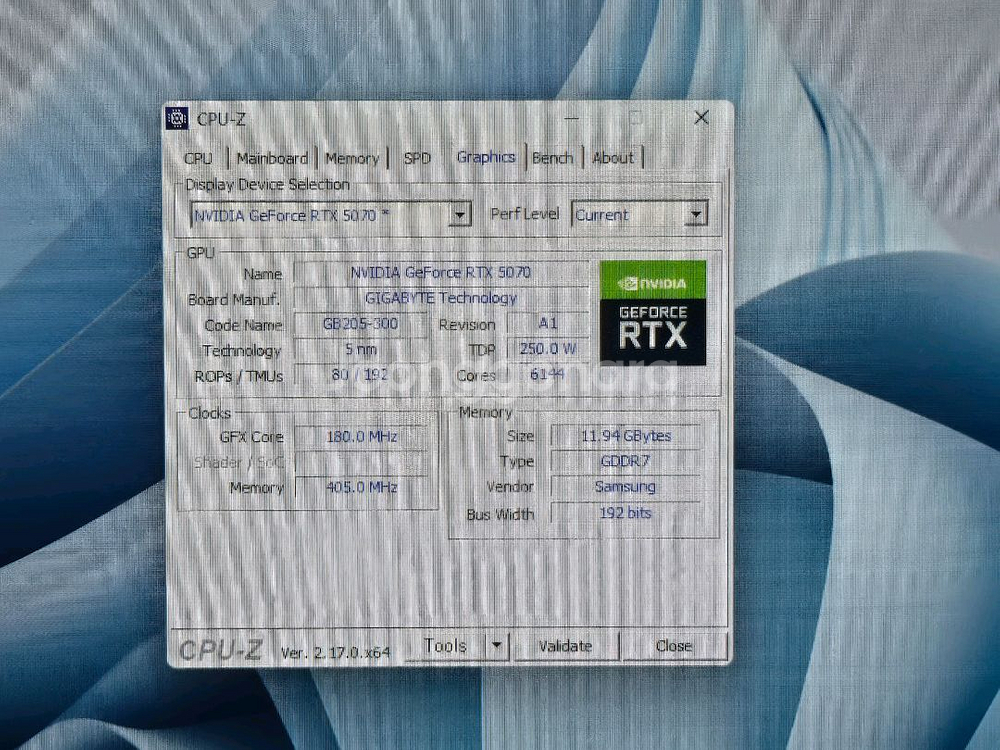Image resolution: width=1000 pixels, height=750 pixels.
Task: Click the CPU-Z application icon in title bar
Action: pyautogui.click(x=177, y=118)
